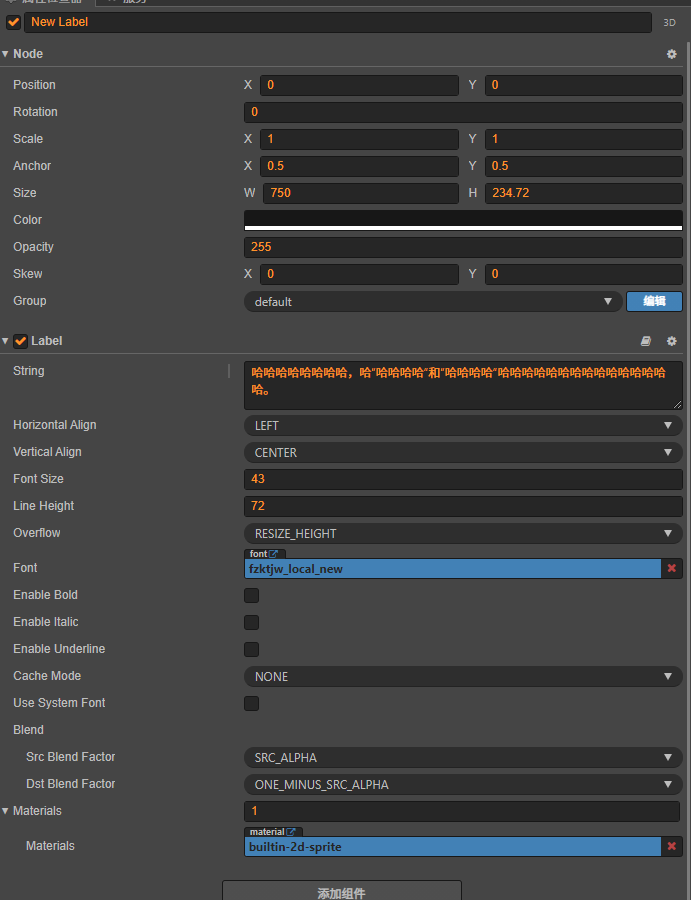This screenshot has height=900, width=691.
Task: Open the Overflow RESIZE_HEIGHT dropdown
Action: [x=462, y=534]
